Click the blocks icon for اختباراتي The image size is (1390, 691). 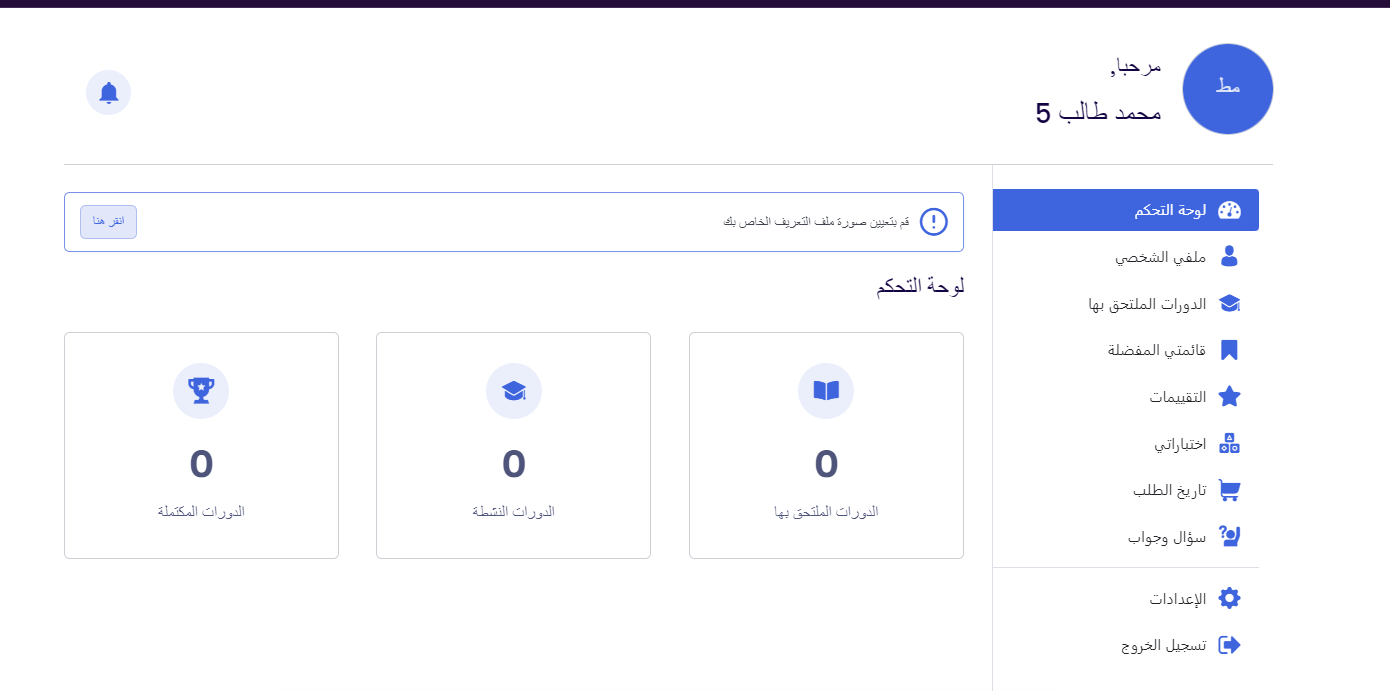tap(1229, 443)
